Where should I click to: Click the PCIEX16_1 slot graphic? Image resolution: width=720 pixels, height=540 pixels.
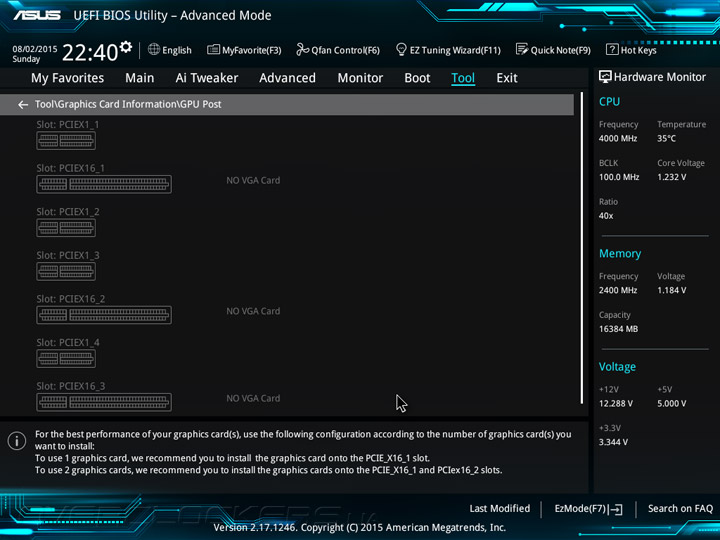(104, 184)
